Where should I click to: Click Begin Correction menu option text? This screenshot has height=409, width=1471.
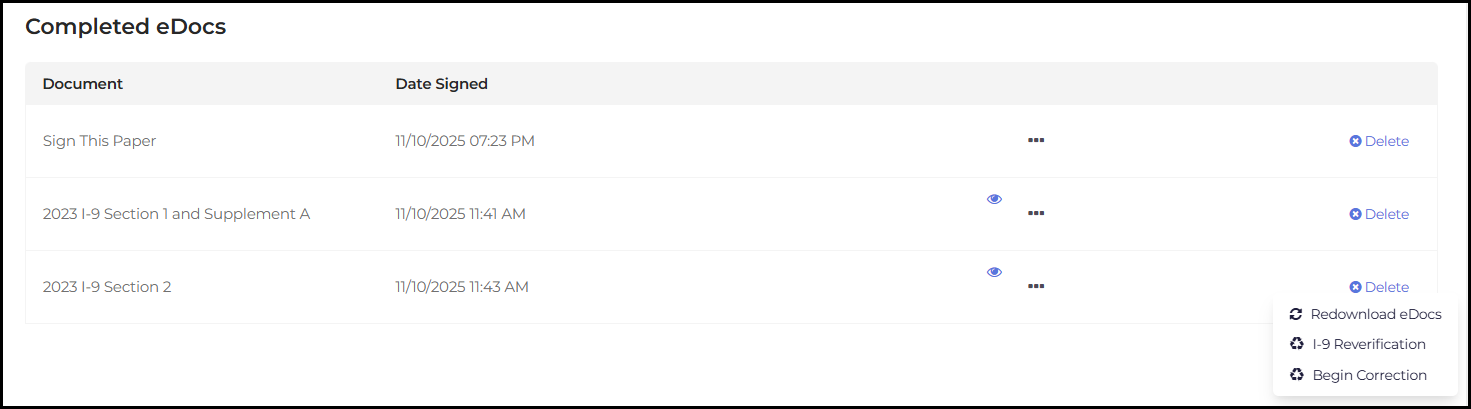coord(1369,375)
